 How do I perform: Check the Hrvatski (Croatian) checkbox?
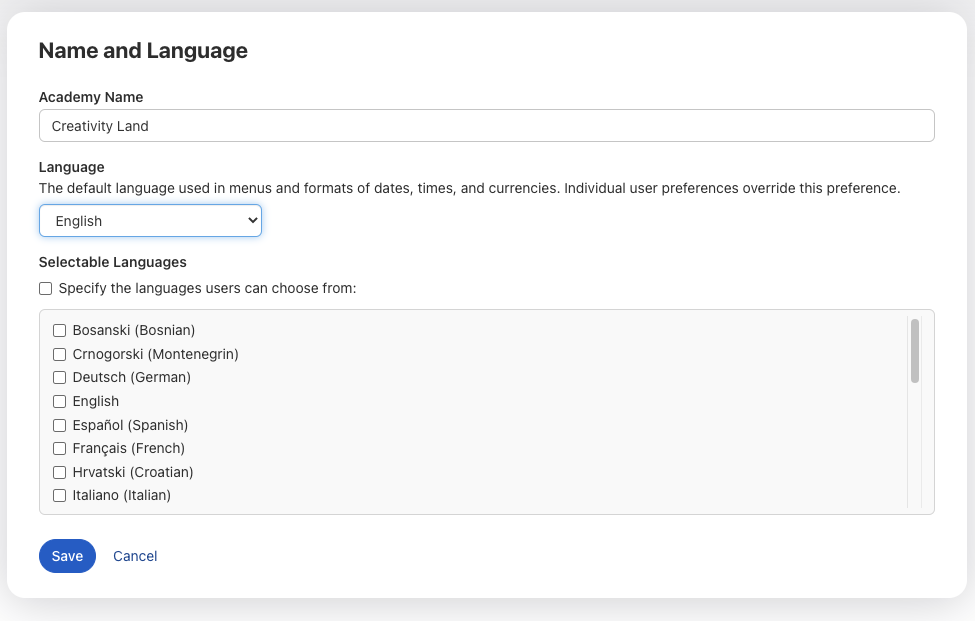pyautogui.click(x=59, y=472)
